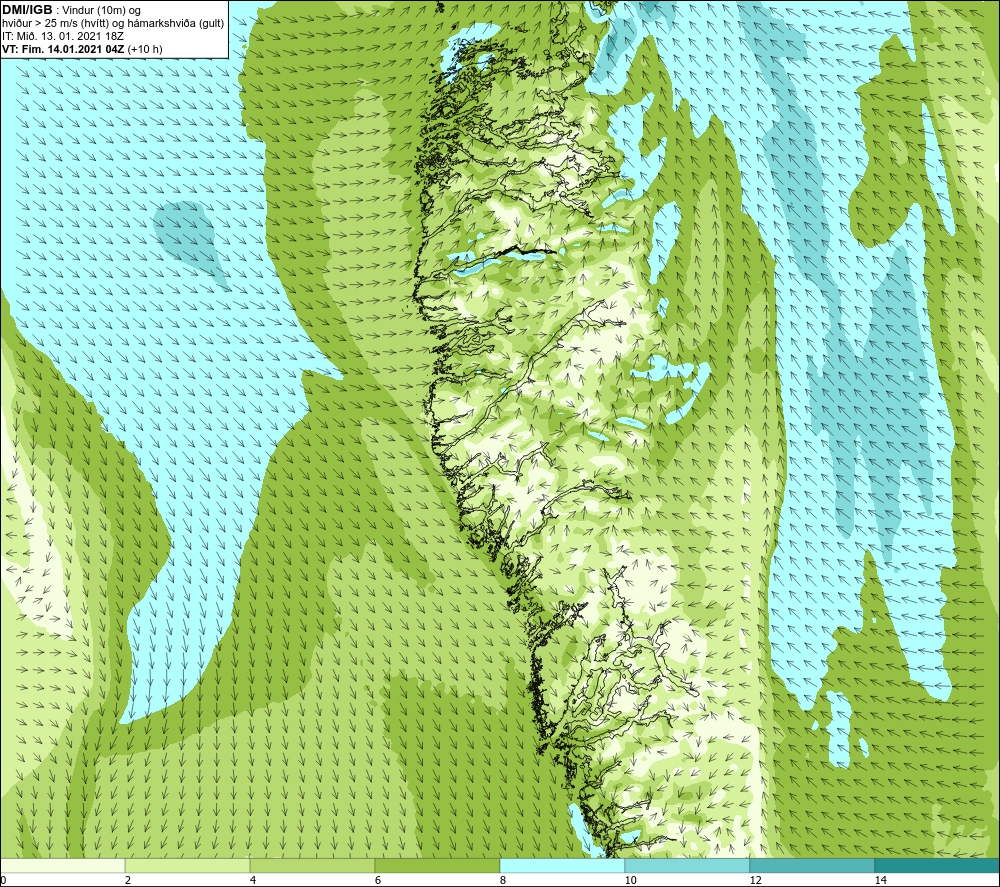Select the medium green 4–6 m/s legend segment
This screenshot has width=1000, height=887.
[x=312, y=865]
